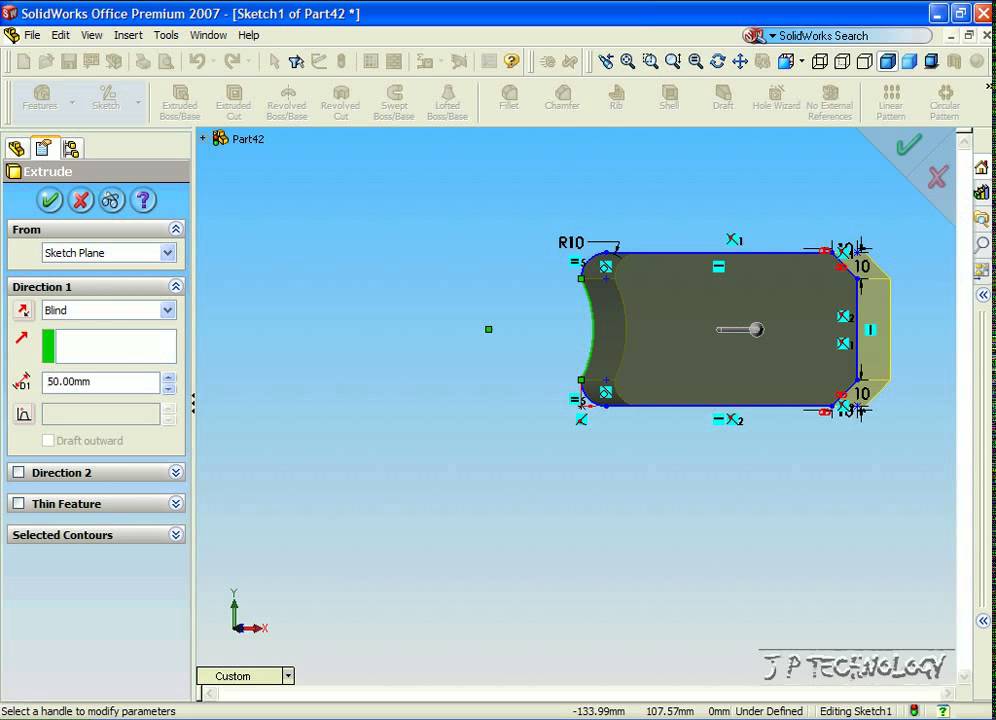Toggle Detailed Preview glasses icon
The height and width of the screenshot is (720, 996).
(x=112, y=200)
